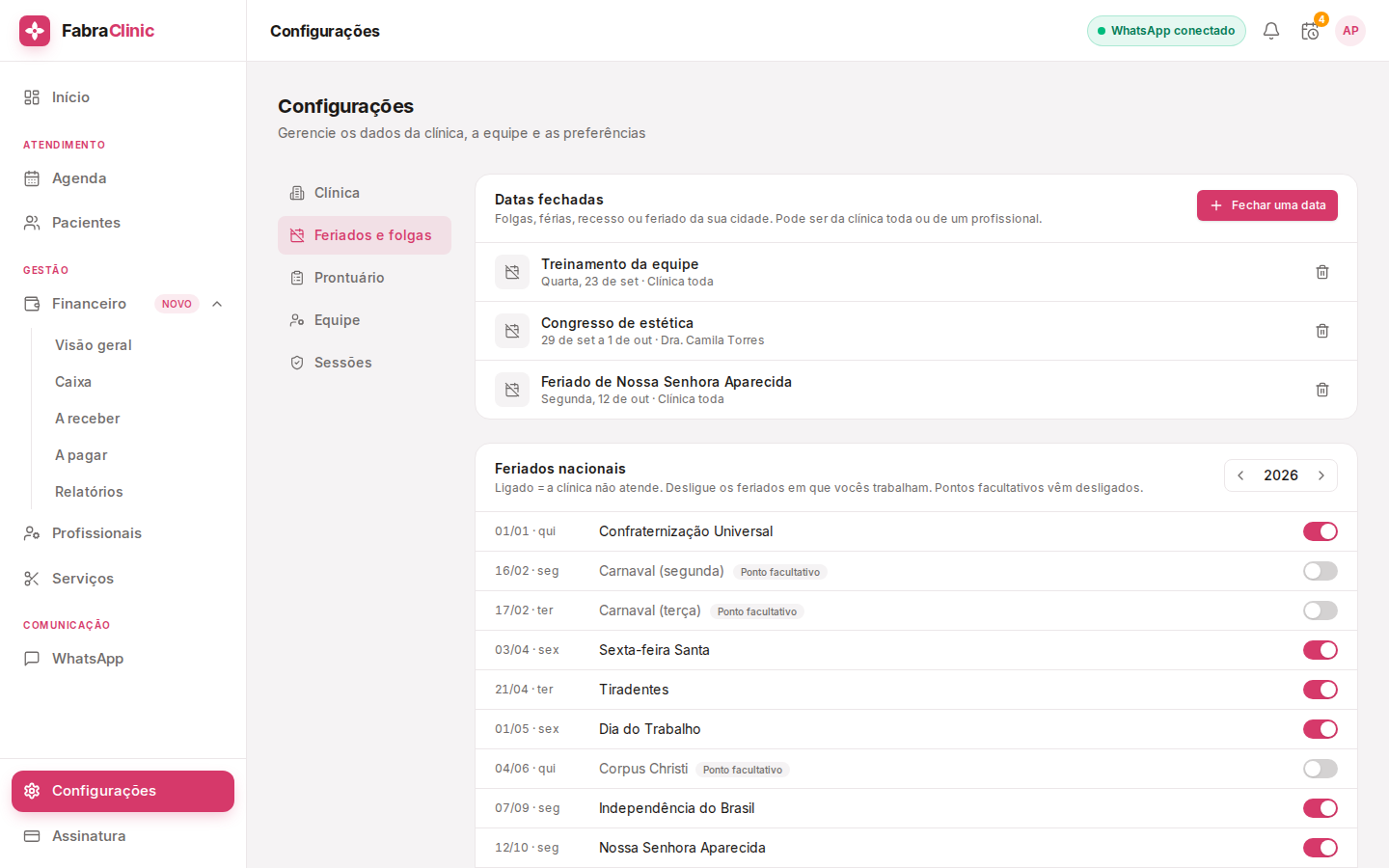
Task: Delete the Congresso de estética closed date
Action: pos(1322,331)
